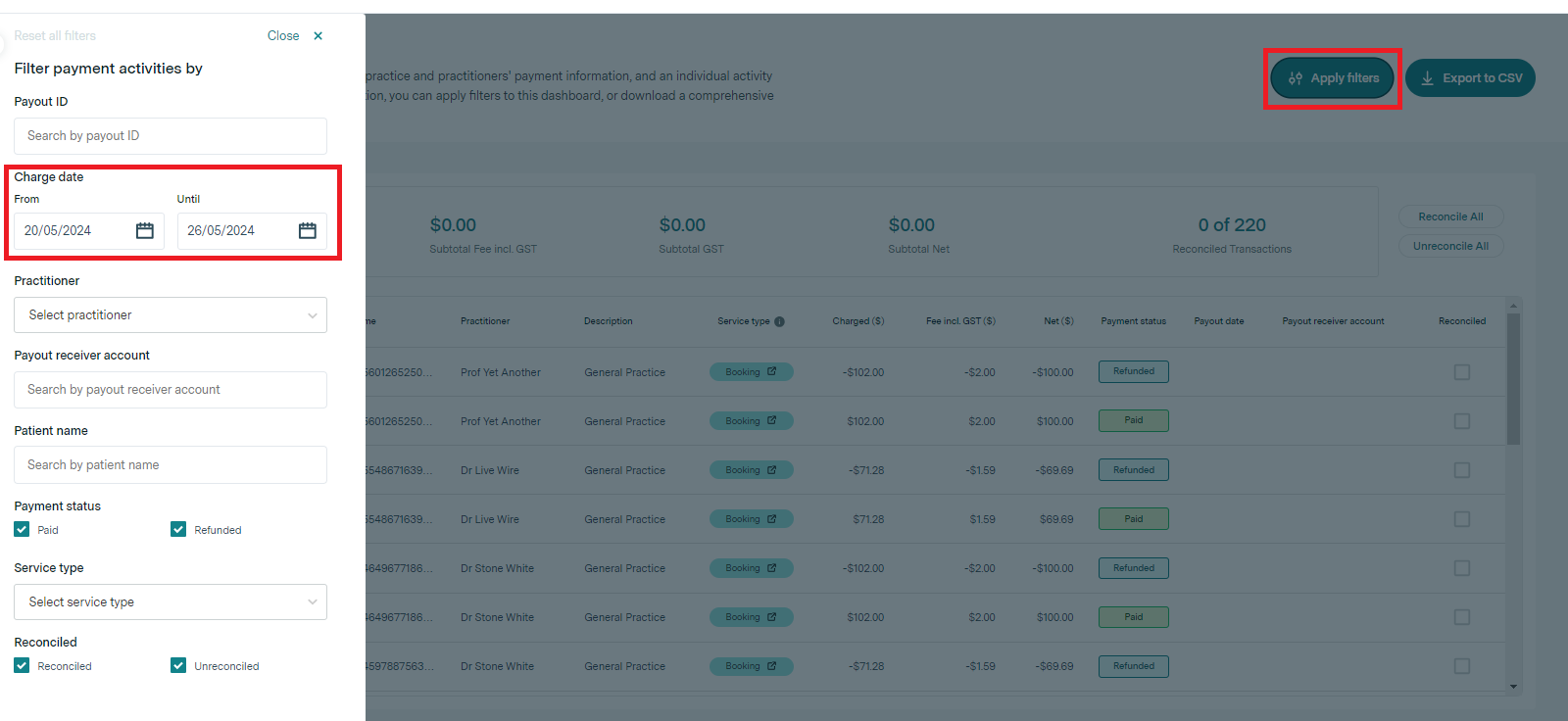
Task: Click Reset all filters link
Action: [x=55, y=36]
